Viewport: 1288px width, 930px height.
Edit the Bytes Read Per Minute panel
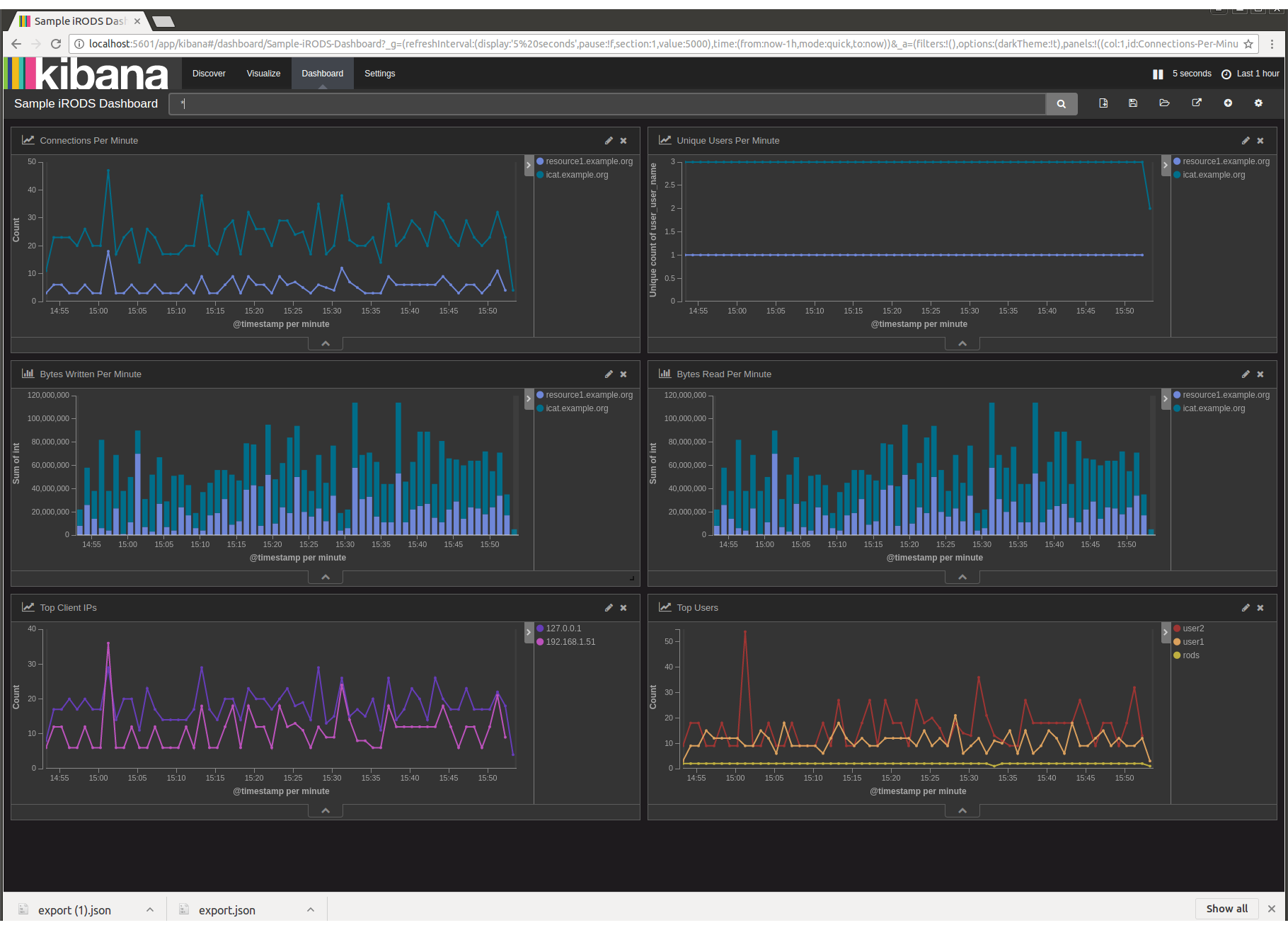(1246, 374)
